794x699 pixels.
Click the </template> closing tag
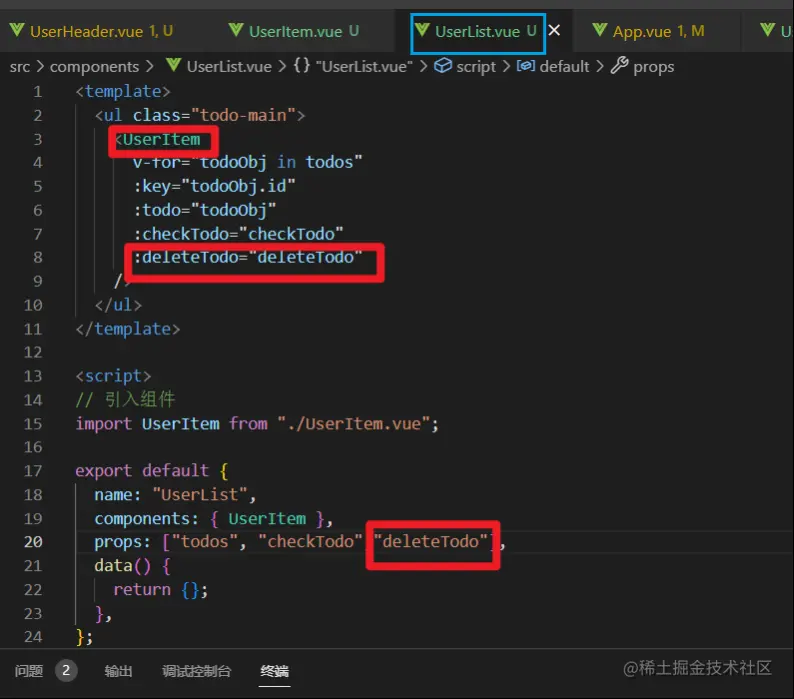pyautogui.click(x=128, y=329)
